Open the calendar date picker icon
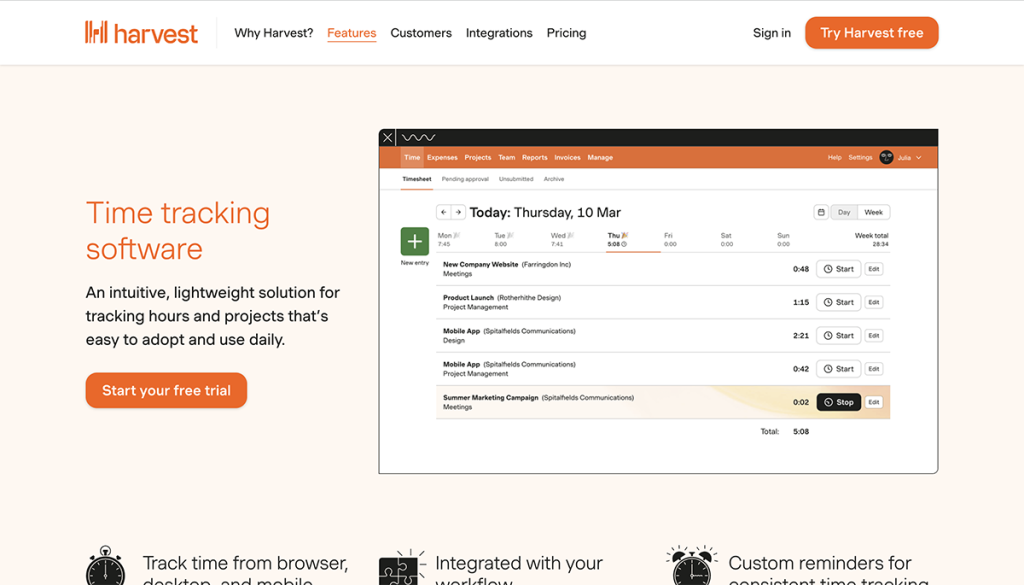Viewport: 1024px width, 585px height. click(x=821, y=212)
